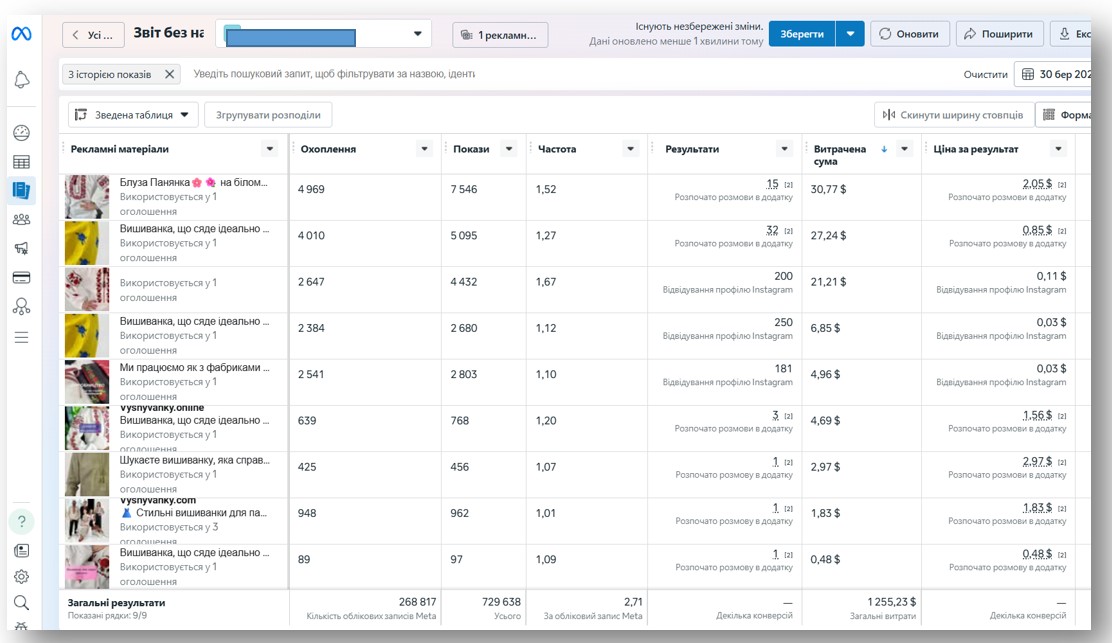
Task: Open the 'Охоплення' column dropdown
Action: (x=424, y=149)
